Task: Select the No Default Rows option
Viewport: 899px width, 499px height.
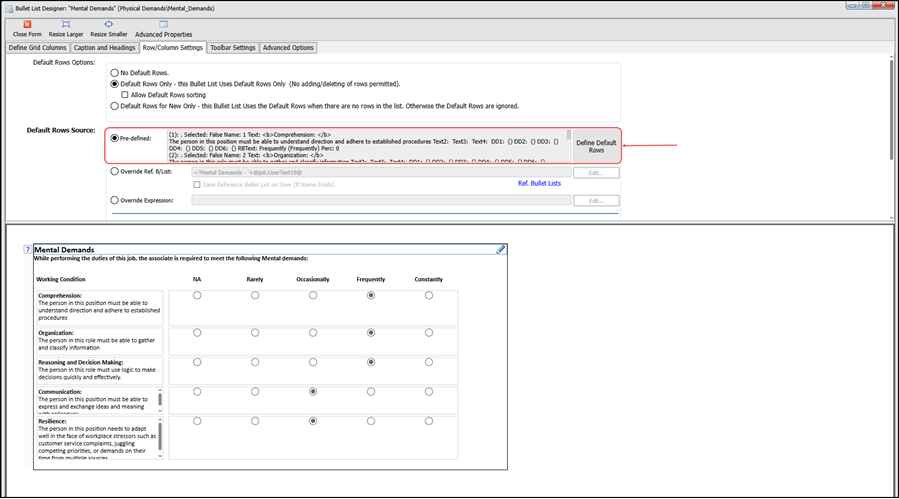Action: pyautogui.click(x=115, y=73)
